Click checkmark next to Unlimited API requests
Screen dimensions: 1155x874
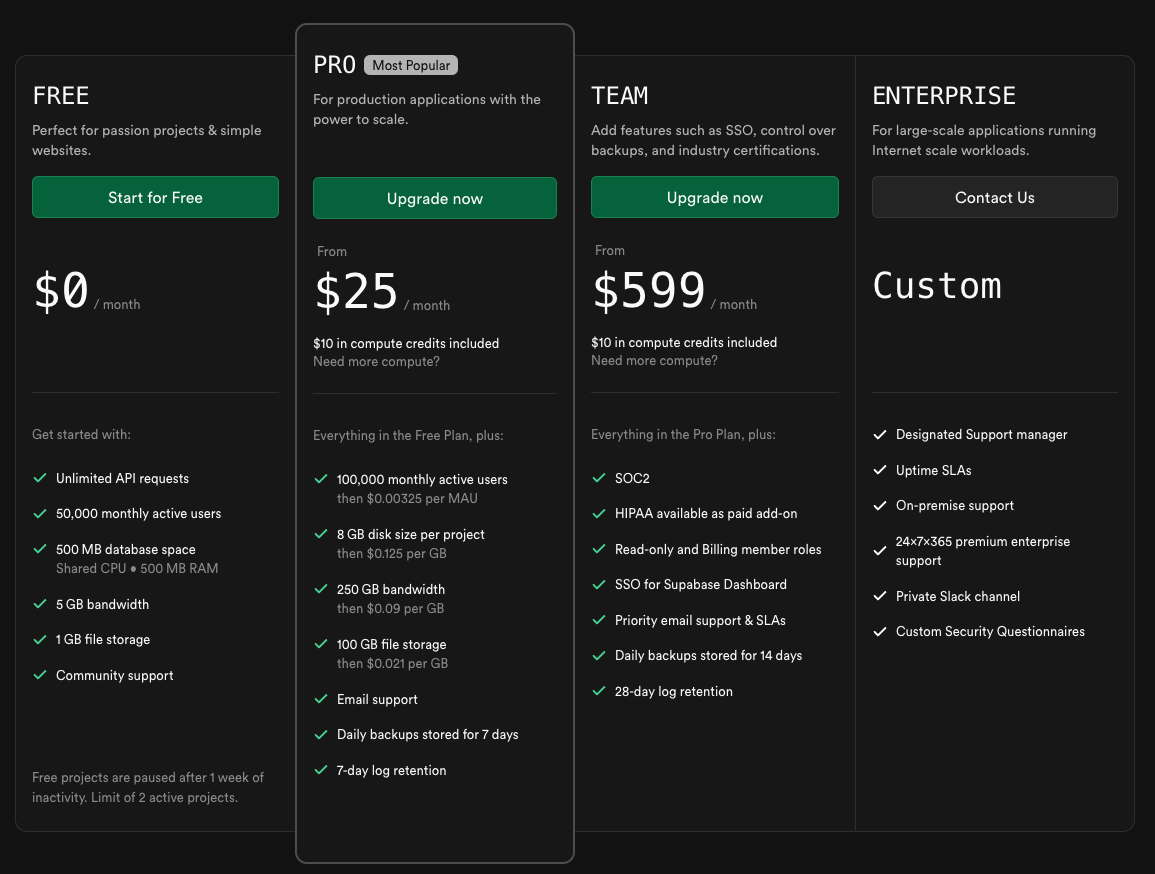click(40, 479)
